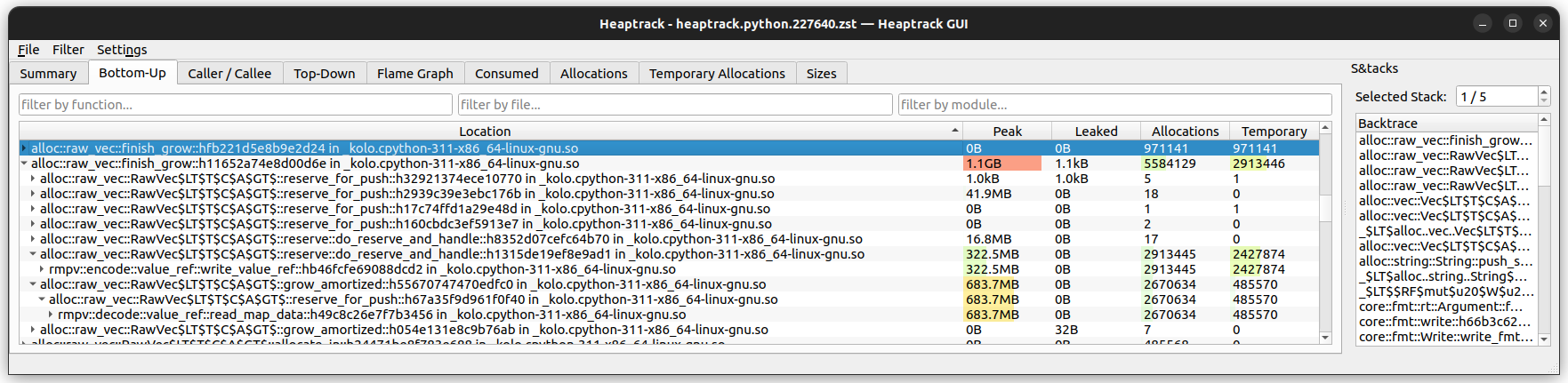1568x383 pixels.
Task: Sort by the Temporary column header
Action: 1274,132
